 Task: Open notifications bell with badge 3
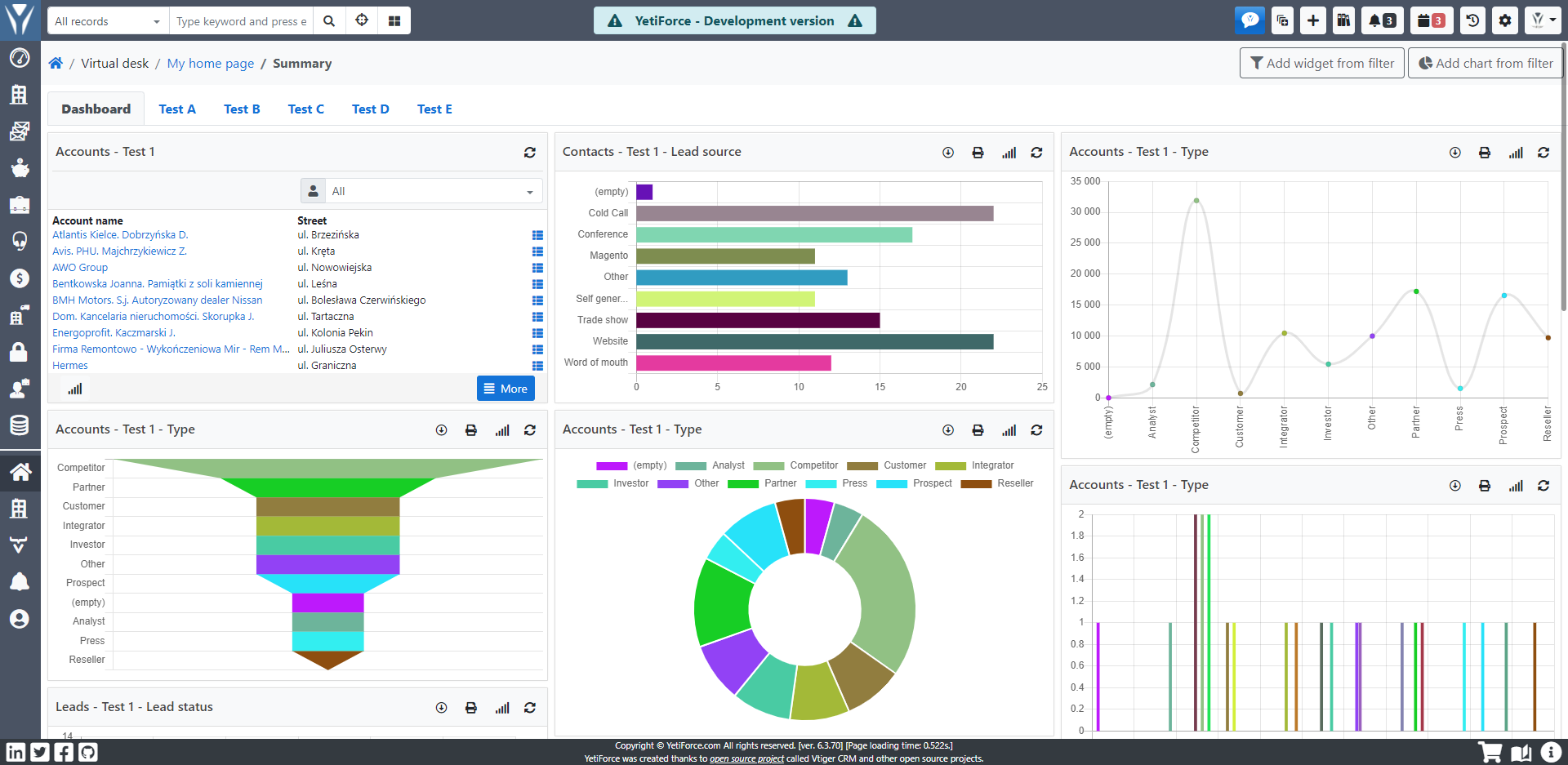(1382, 20)
